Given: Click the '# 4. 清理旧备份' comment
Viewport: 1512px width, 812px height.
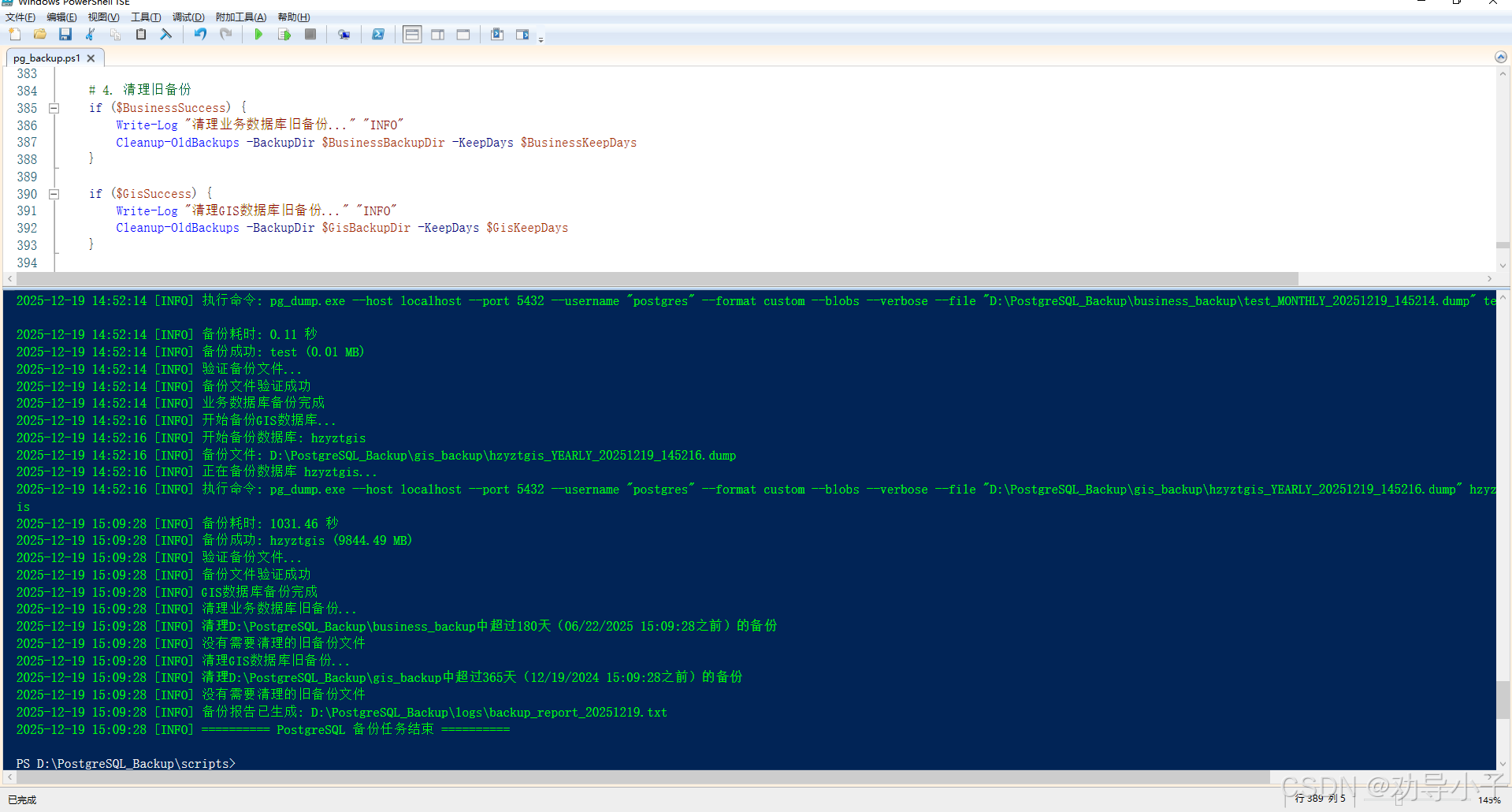Looking at the screenshot, I should 139,90.
